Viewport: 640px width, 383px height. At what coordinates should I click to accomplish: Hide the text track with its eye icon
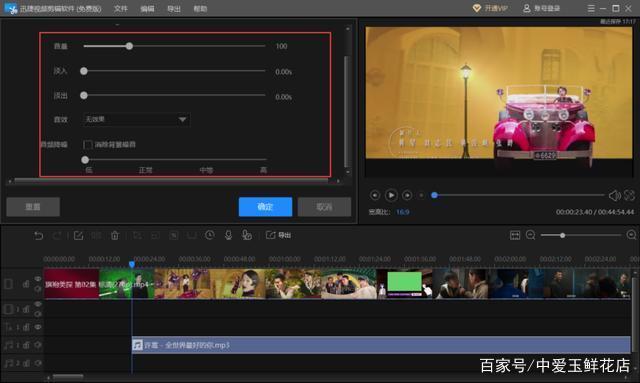click(38, 327)
